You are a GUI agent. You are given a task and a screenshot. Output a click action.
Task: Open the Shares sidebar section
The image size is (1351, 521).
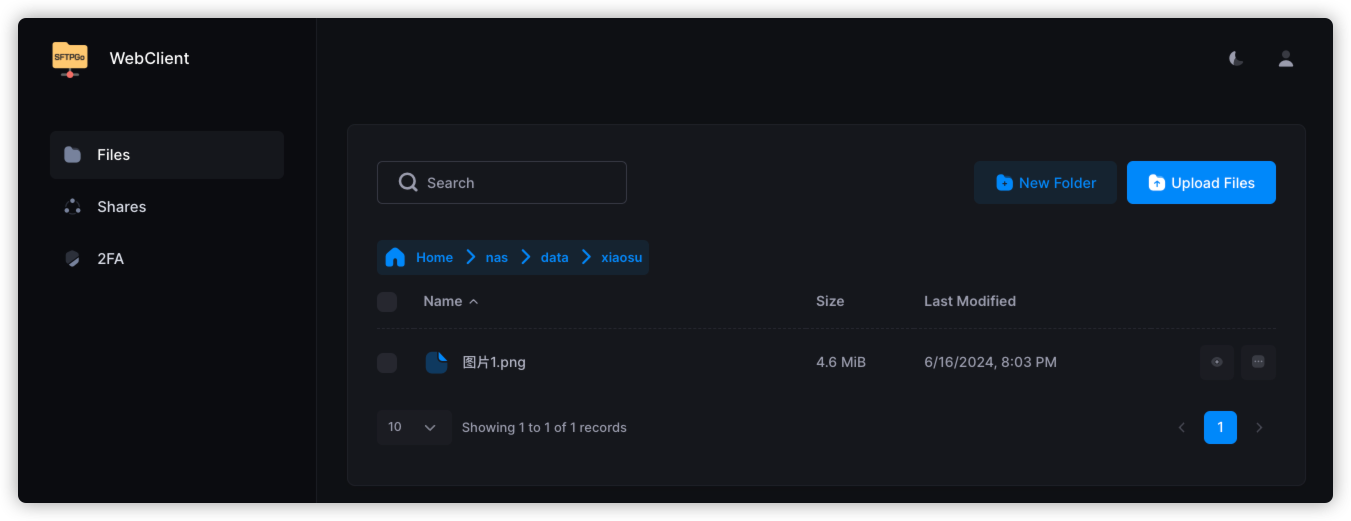[121, 207]
